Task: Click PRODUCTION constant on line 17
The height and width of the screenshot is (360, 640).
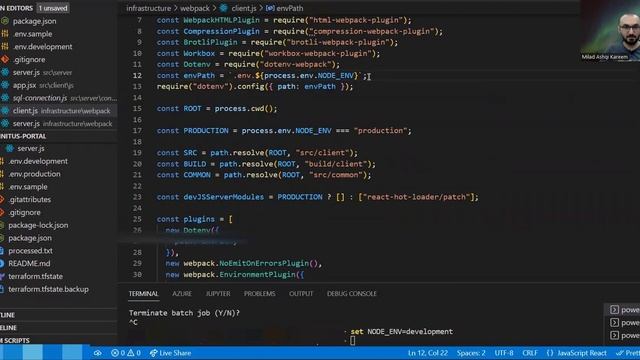Action: 206,131
